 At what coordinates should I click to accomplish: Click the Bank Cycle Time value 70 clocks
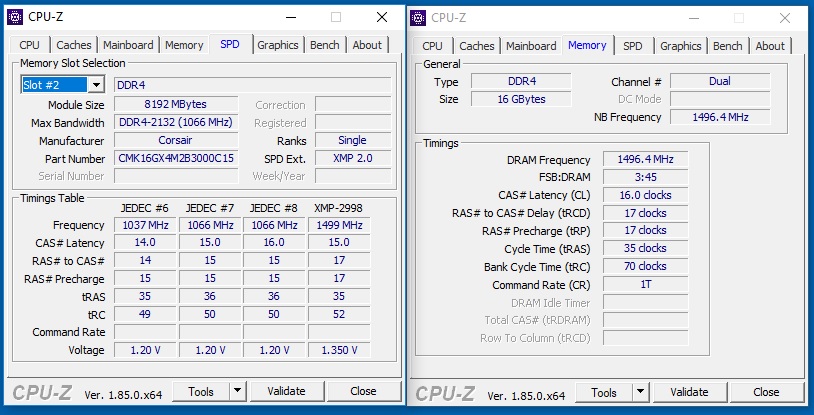(x=645, y=266)
